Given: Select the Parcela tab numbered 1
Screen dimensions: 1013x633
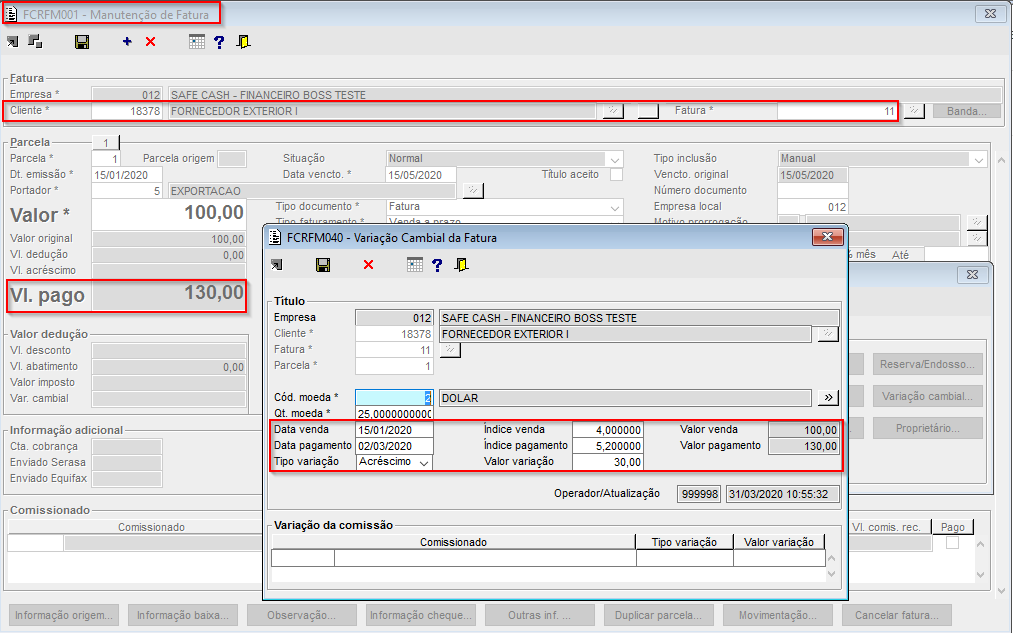Looking at the screenshot, I should [106, 142].
